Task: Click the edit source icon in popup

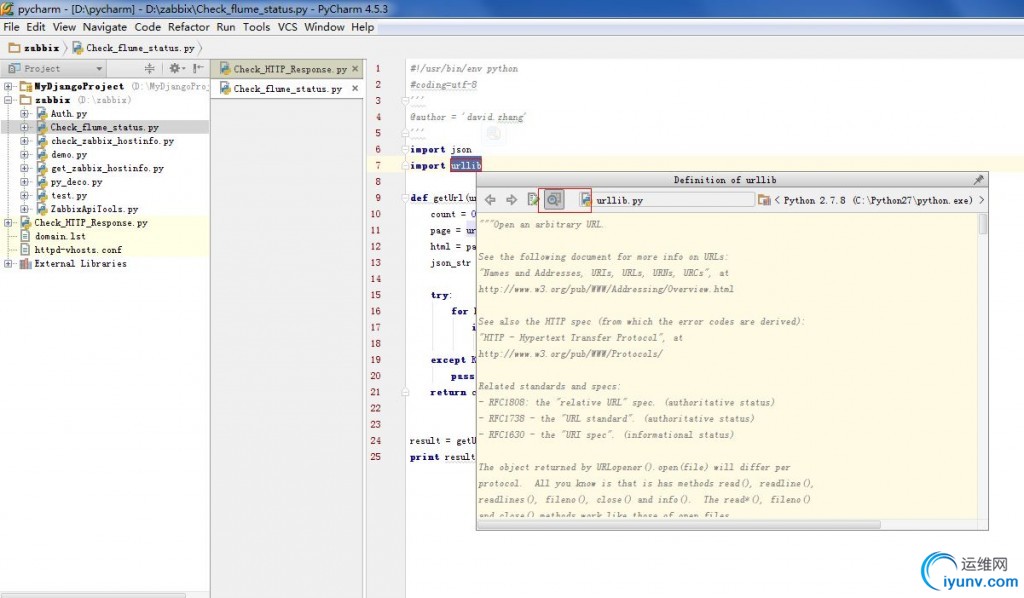Action: (533, 200)
